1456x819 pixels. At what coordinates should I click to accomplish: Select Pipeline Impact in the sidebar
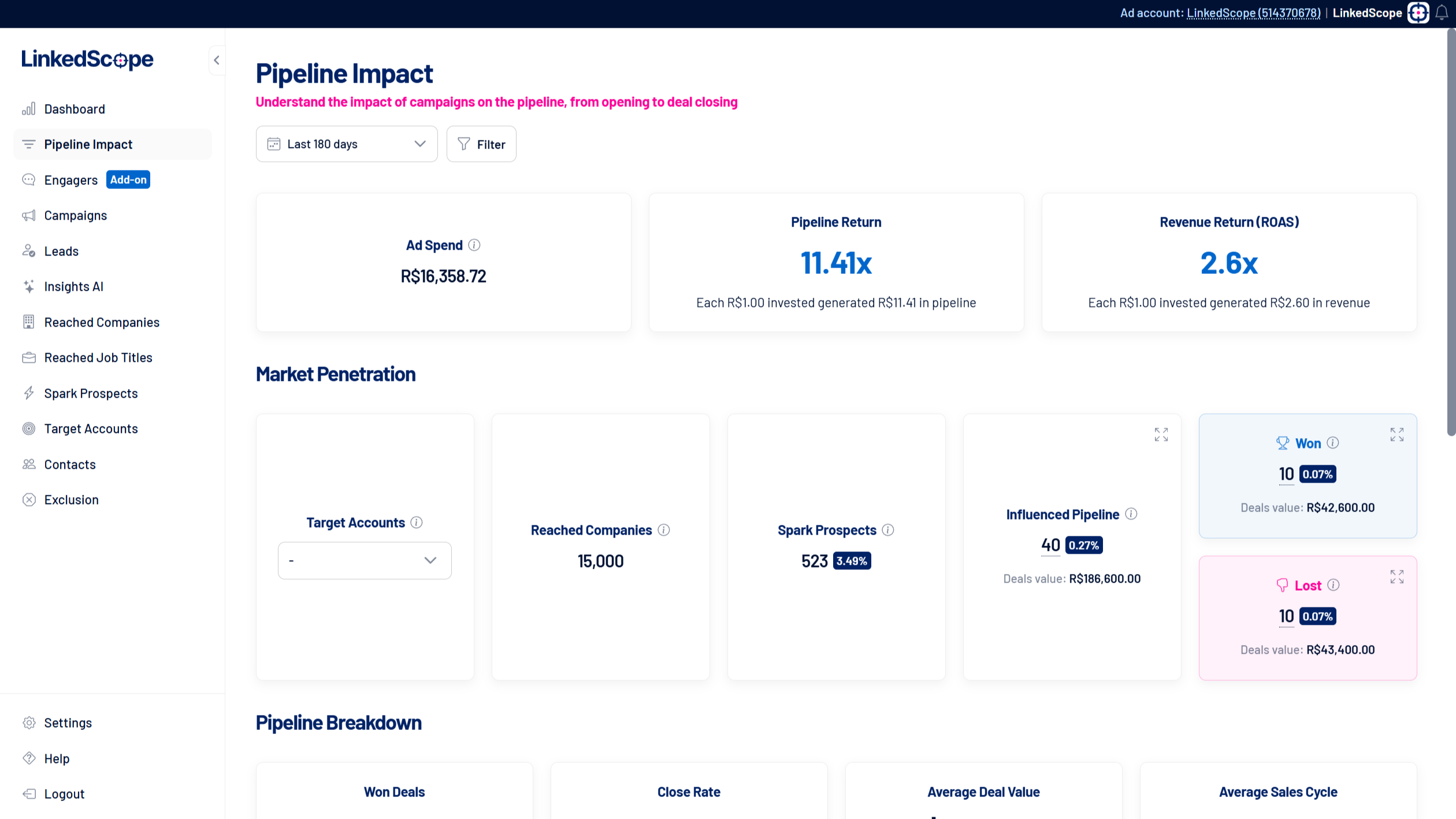pyautogui.click(x=112, y=144)
